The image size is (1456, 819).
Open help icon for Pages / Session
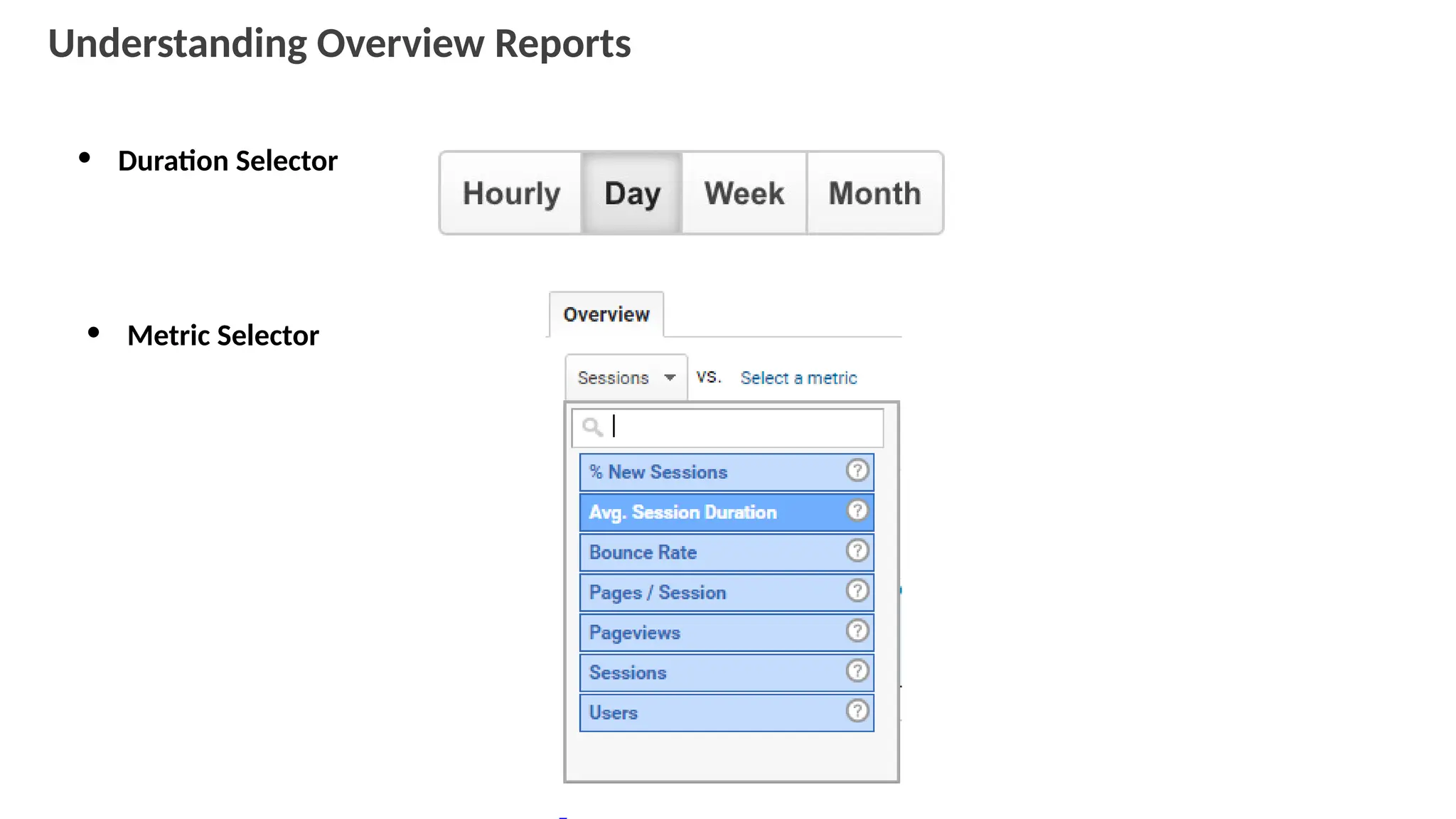click(857, 590)
